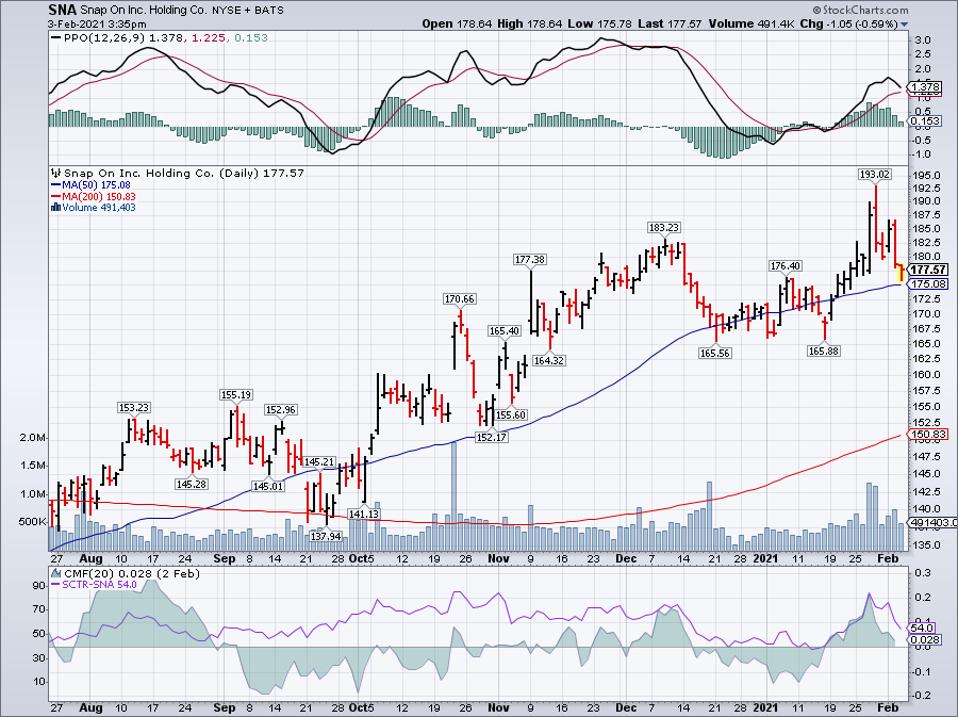Click the 141.13 low price label

(x=364, y=515)
